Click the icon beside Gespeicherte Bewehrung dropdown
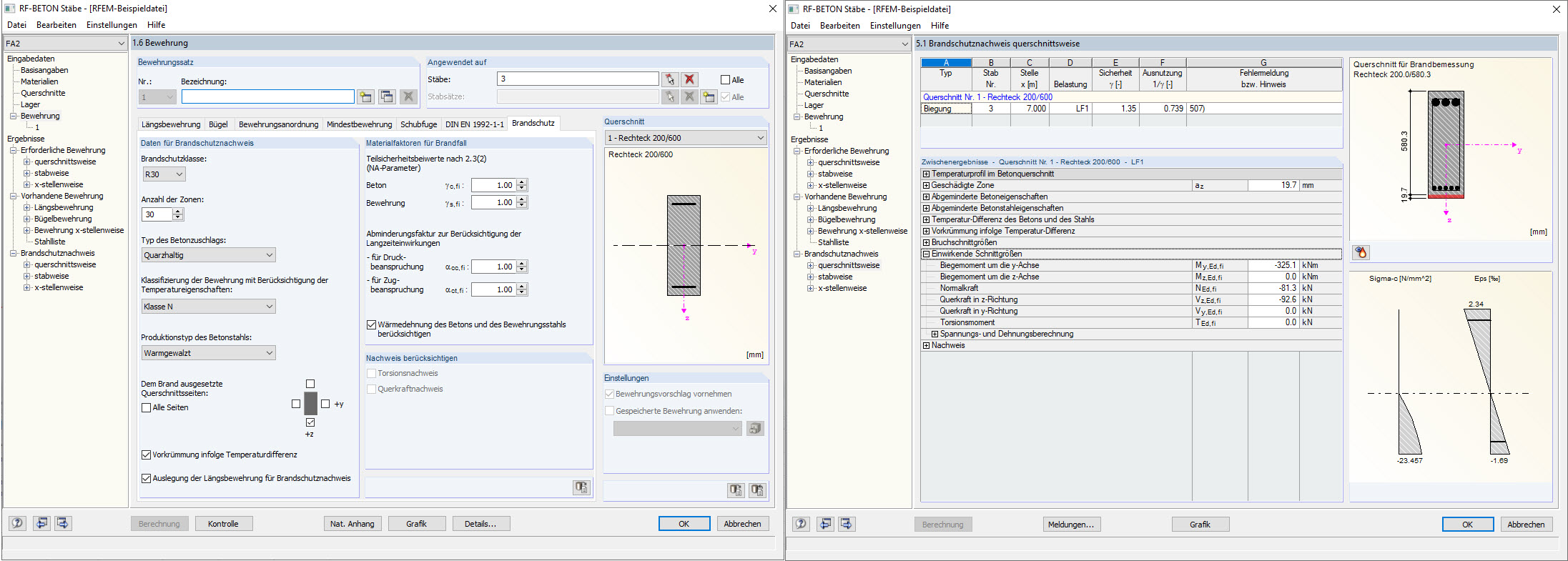This screenshot has height=561, width=1568. pos(756,428)
